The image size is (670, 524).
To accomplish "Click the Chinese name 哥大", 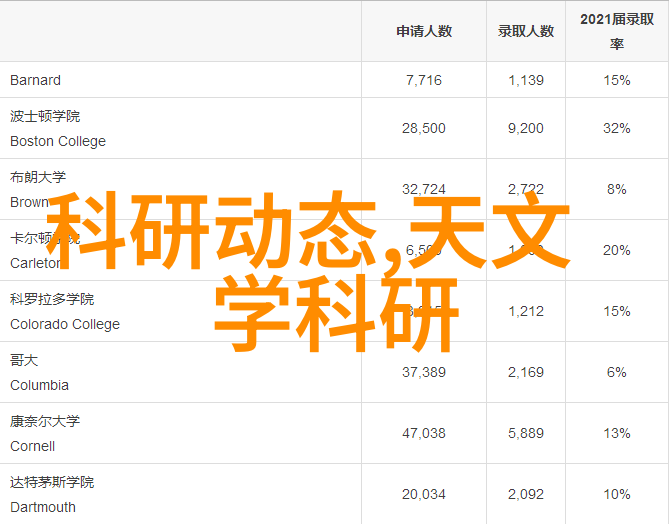I will click(x=24, y=360).
